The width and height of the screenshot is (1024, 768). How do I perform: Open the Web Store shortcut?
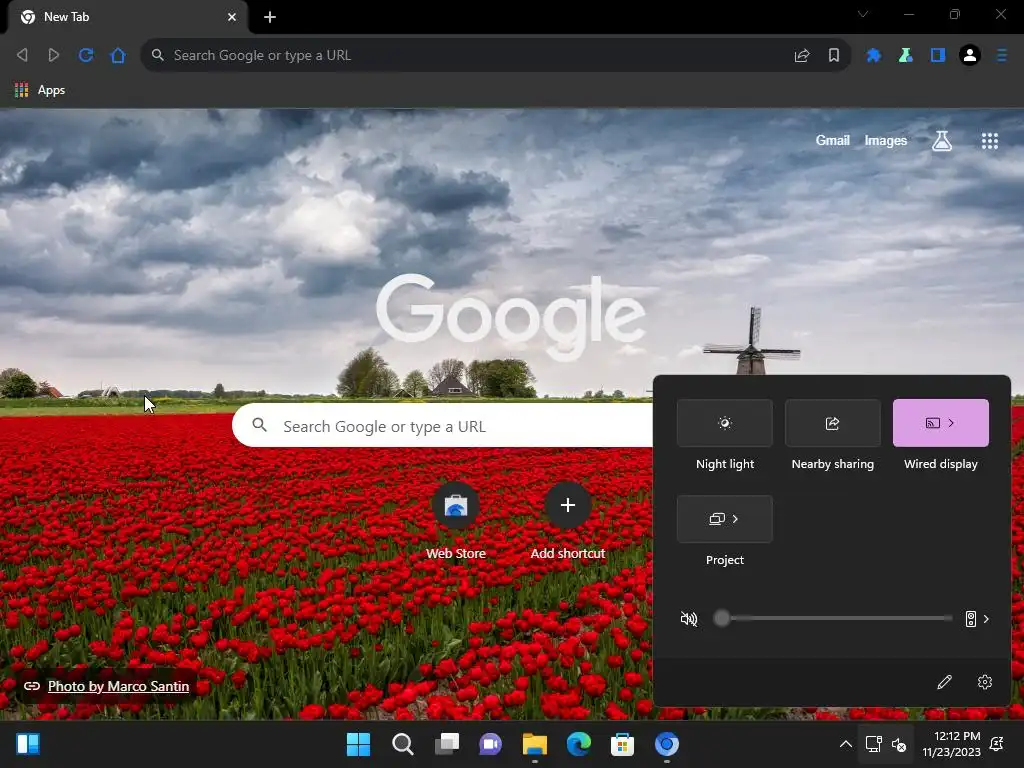[456, 521]
